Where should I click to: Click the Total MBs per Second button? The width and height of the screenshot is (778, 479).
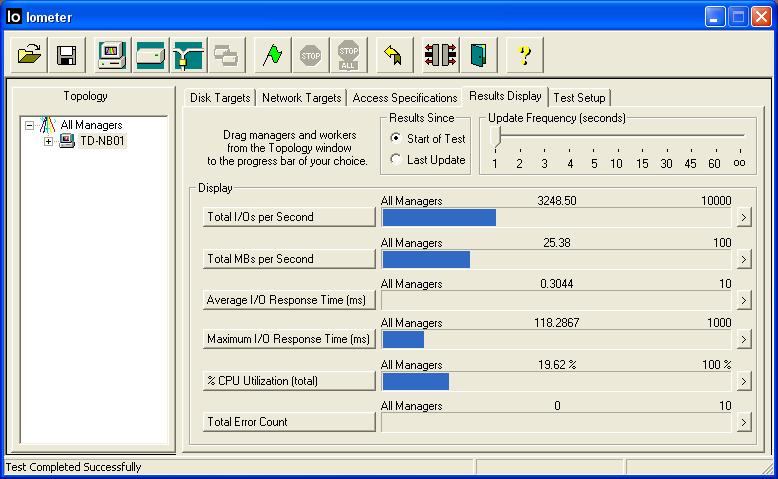289,259
